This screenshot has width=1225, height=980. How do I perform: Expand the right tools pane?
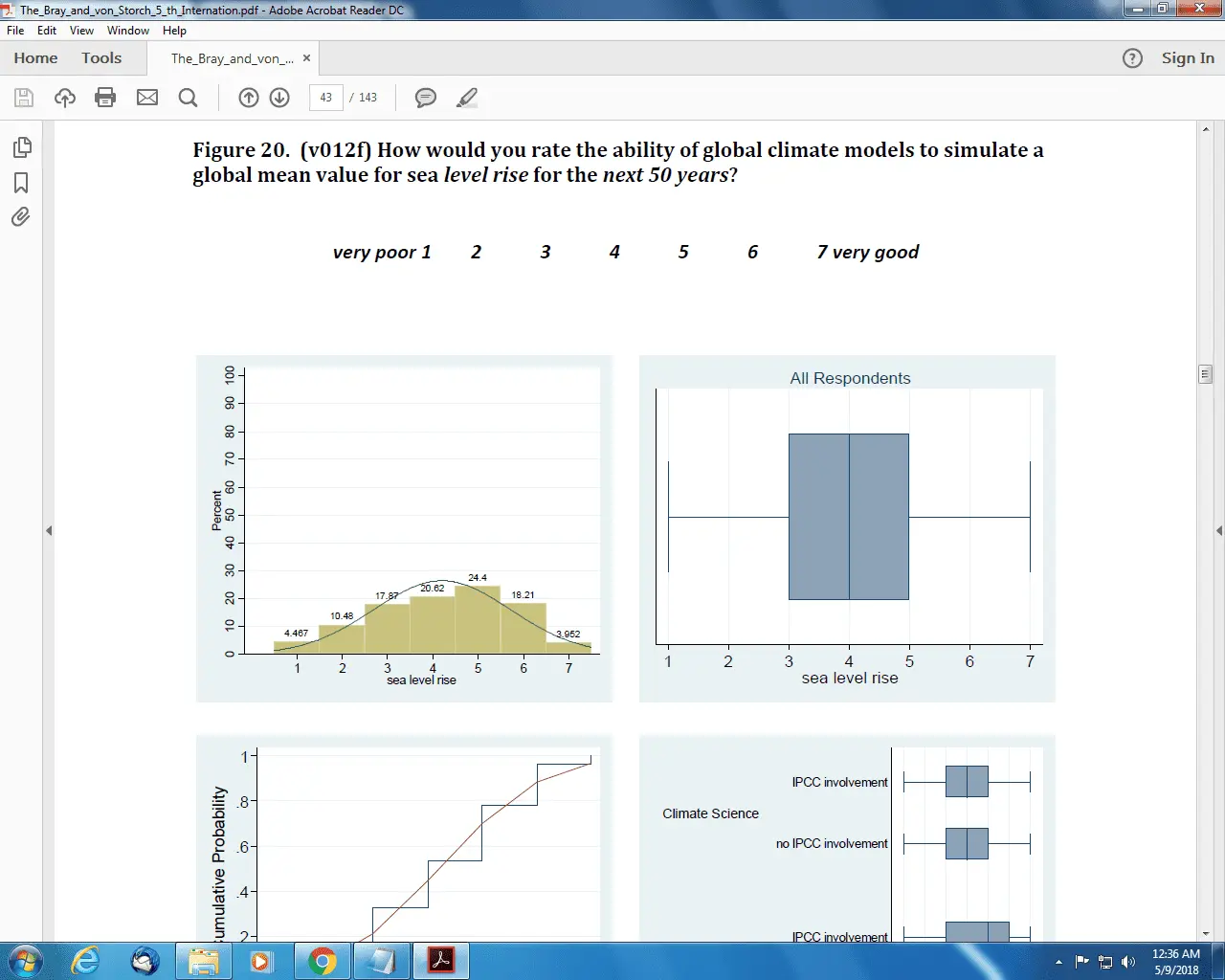[x=1218, y=530]
